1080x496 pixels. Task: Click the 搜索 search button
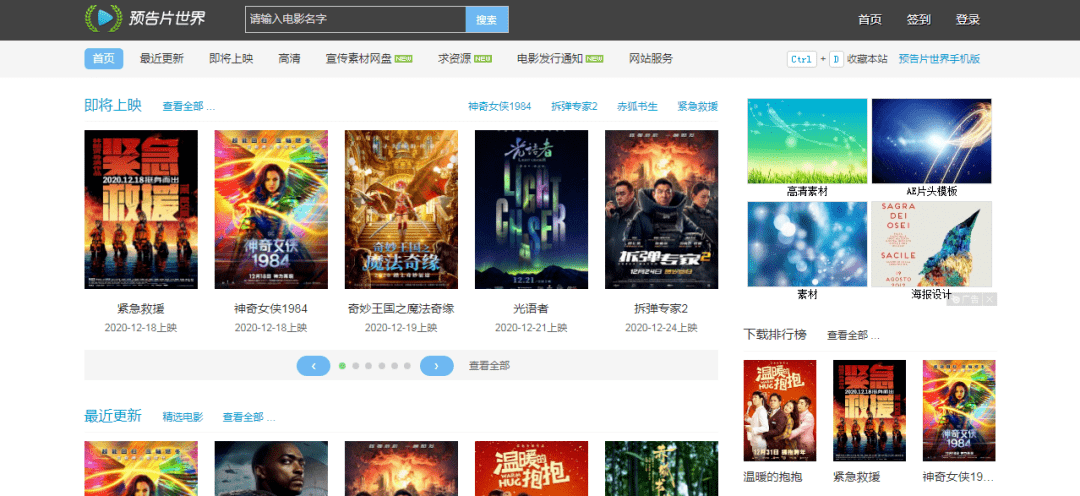487,20
